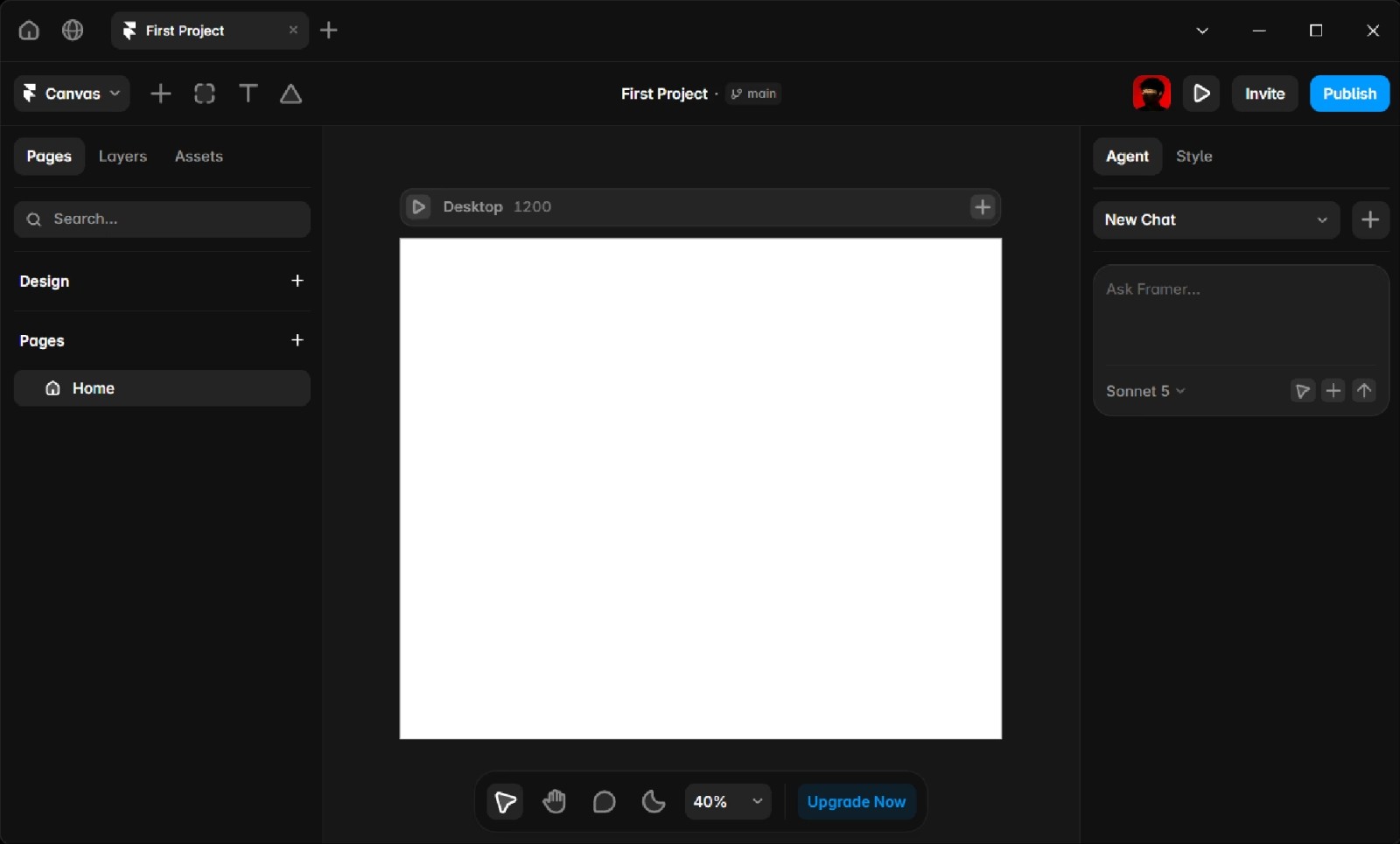Click the Insert plus tool
1400x844 pixels.
[x=161, y=94]
